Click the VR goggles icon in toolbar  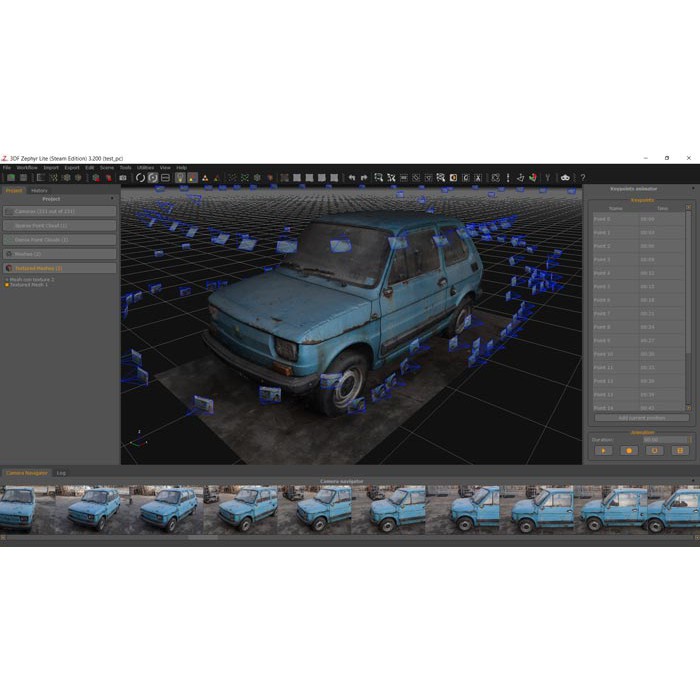click(x=565, y=178)
